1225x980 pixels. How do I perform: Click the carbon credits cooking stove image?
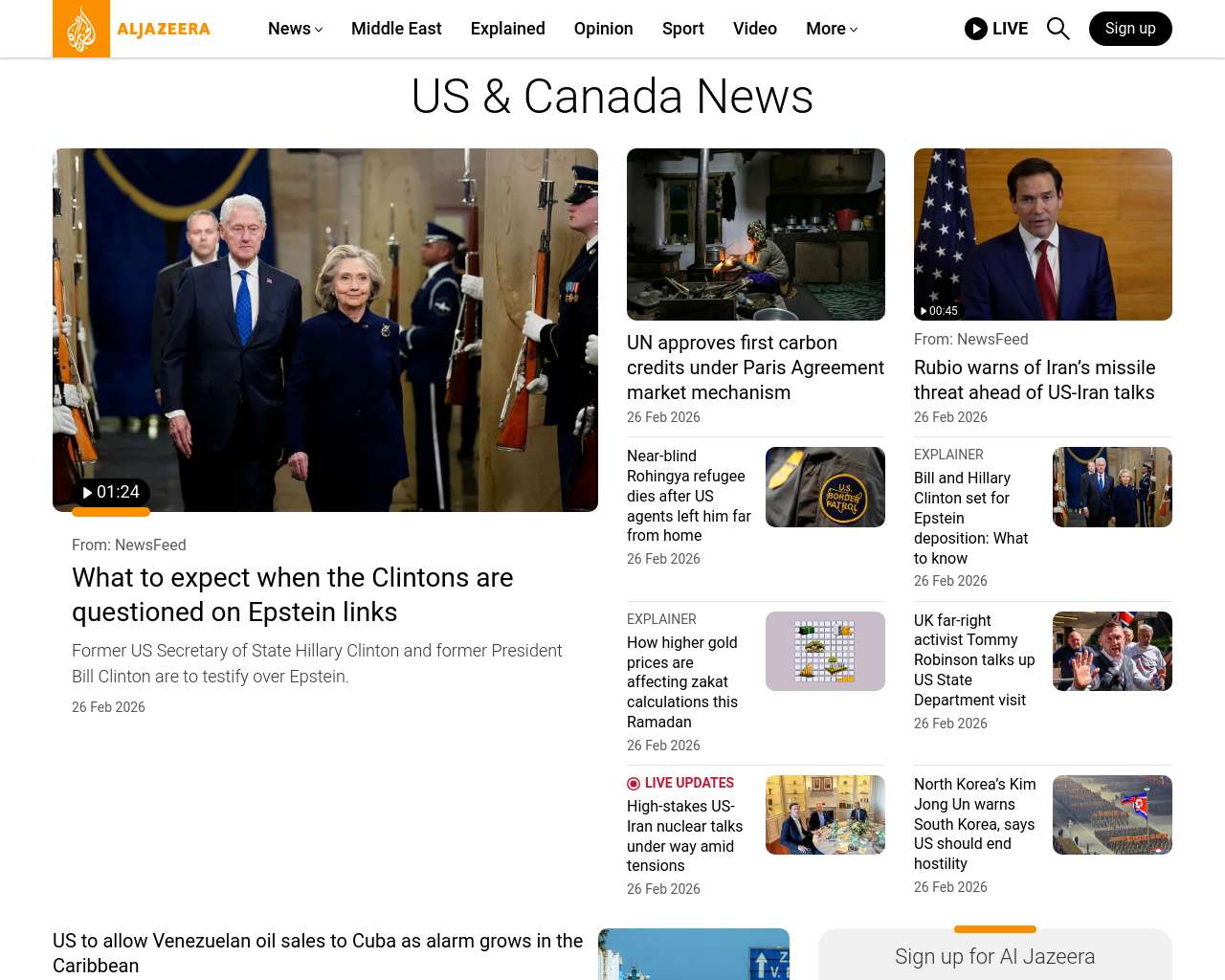pos(755,234)
